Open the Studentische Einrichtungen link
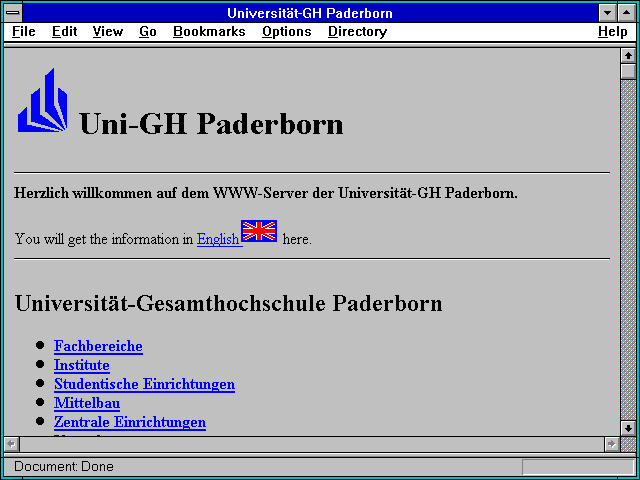Screen dimensions: 640x480 tap(144, 384)
